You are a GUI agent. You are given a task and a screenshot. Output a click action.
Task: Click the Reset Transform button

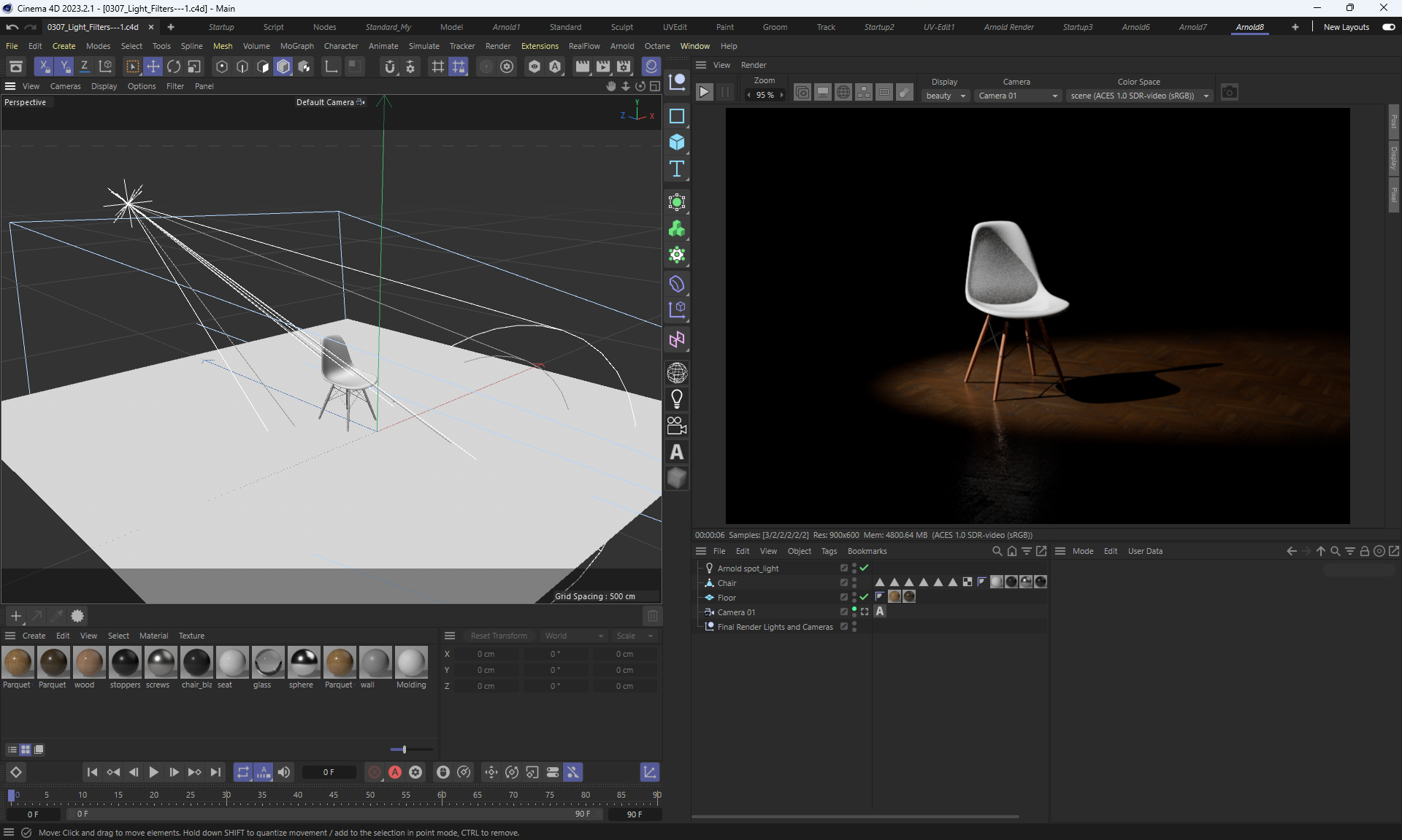[x=499, y=636]
